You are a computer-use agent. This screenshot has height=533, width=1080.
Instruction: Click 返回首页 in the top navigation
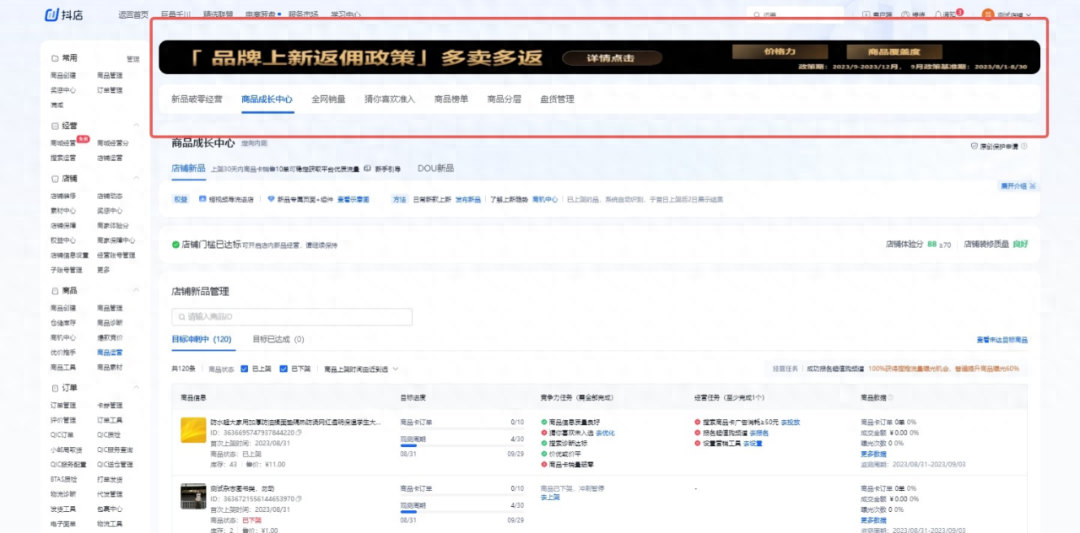pyautogui.click(x=133, y=14)
